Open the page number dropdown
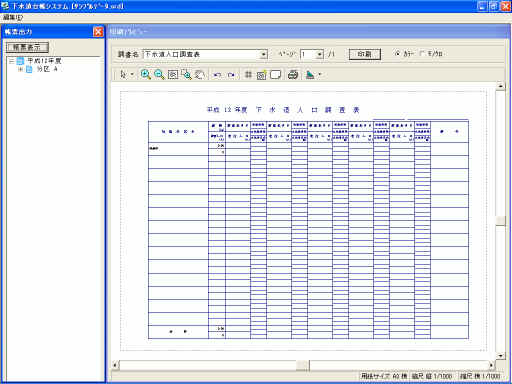Screen dimensions: 512x384 320,54
